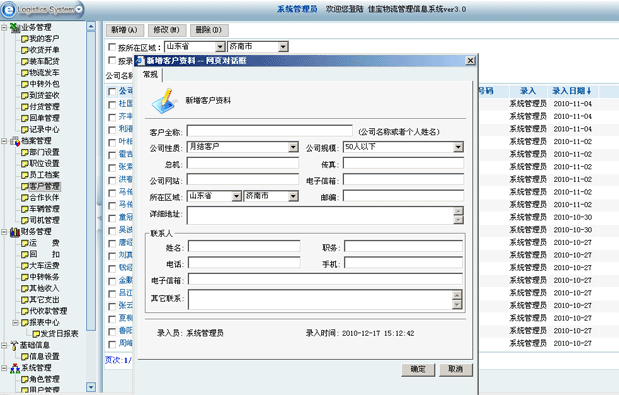Close the 新增客户资料 dialog with X
This screenshot has width=619, height=395.
point(470,60)
